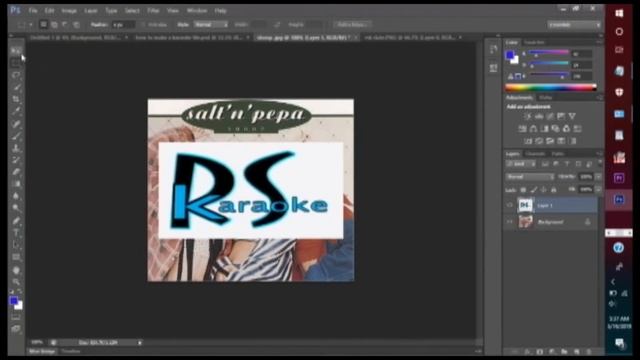This screenshot has width=640, height=360.
Task: Open the Layers panel flyout menu
Action: click(599, 154)
